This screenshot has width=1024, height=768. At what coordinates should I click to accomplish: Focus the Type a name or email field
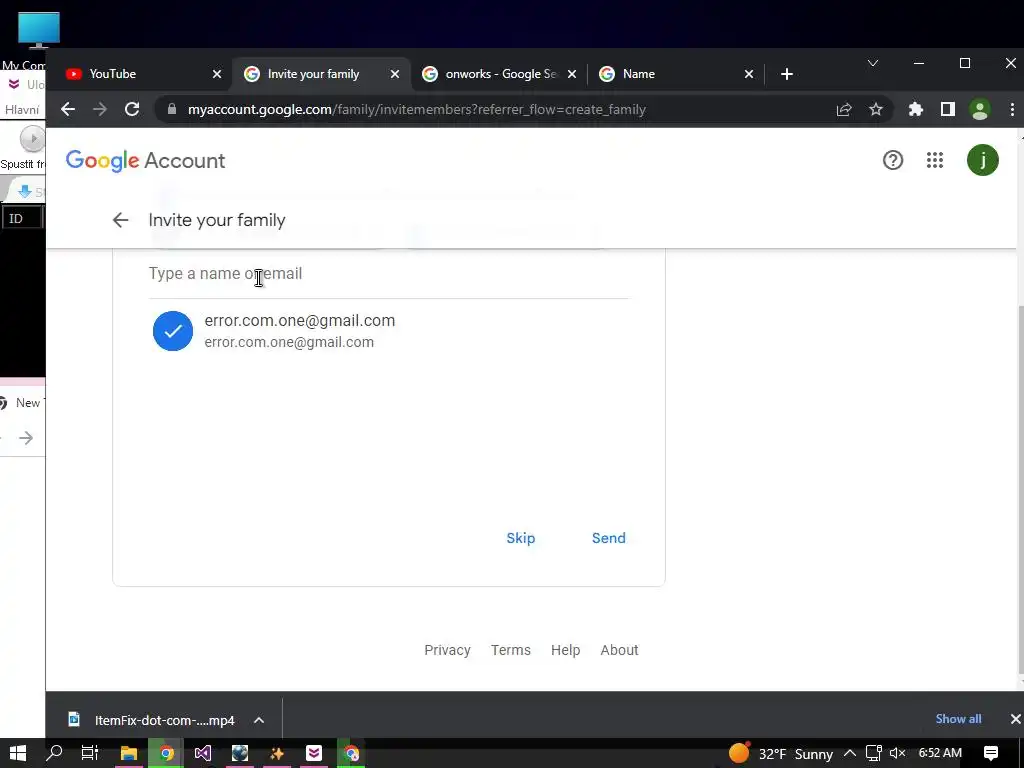pos(389,274)
